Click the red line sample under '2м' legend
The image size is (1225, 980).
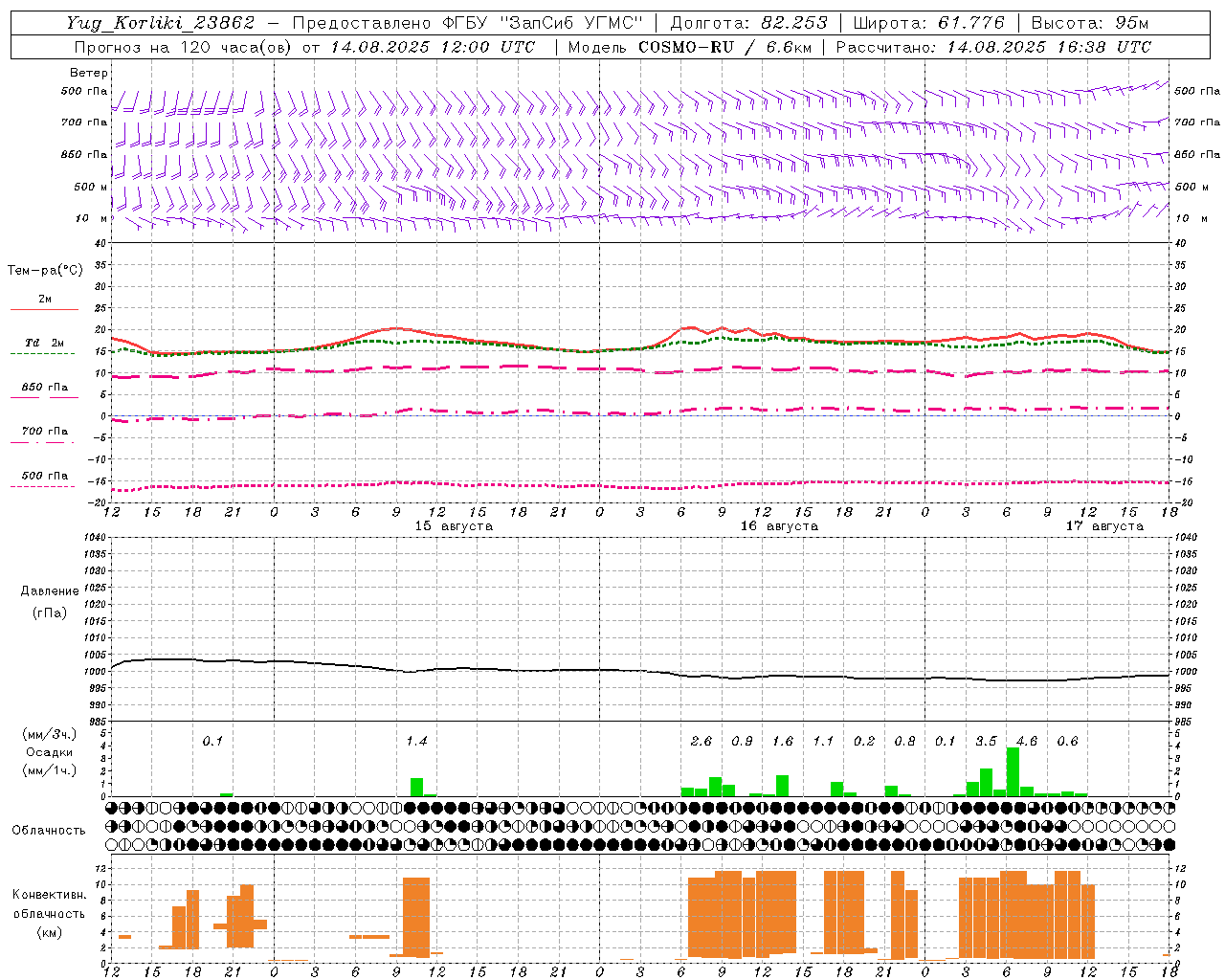click(44, 309)
